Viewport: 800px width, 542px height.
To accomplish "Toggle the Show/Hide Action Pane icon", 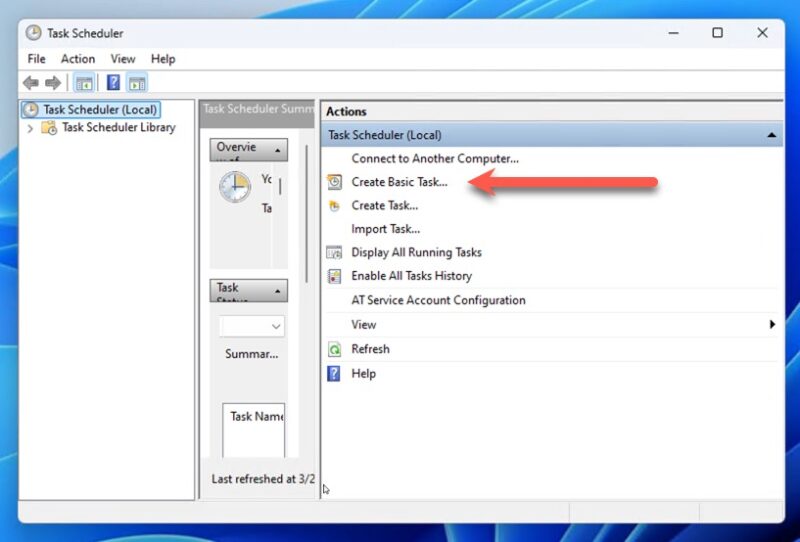I will click(137, 83).
